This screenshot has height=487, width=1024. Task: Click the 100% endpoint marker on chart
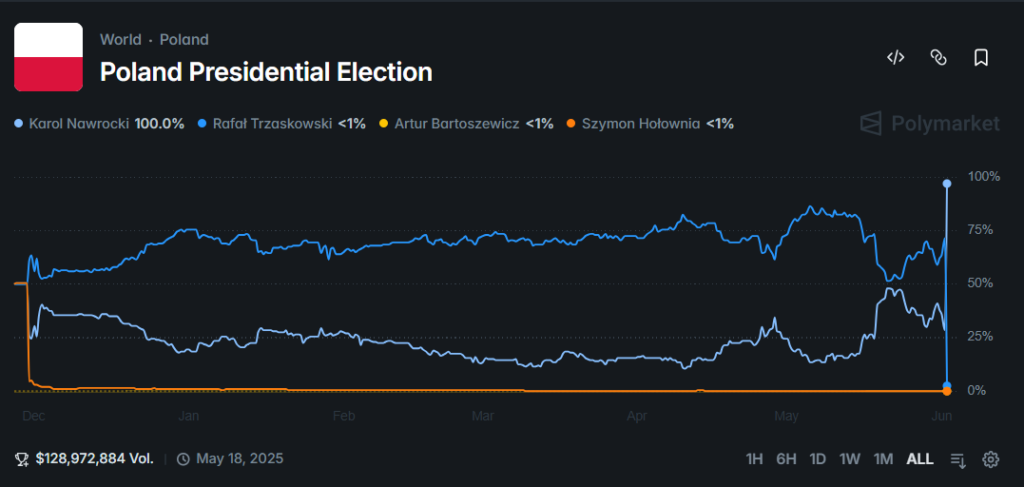coord(947,184)
